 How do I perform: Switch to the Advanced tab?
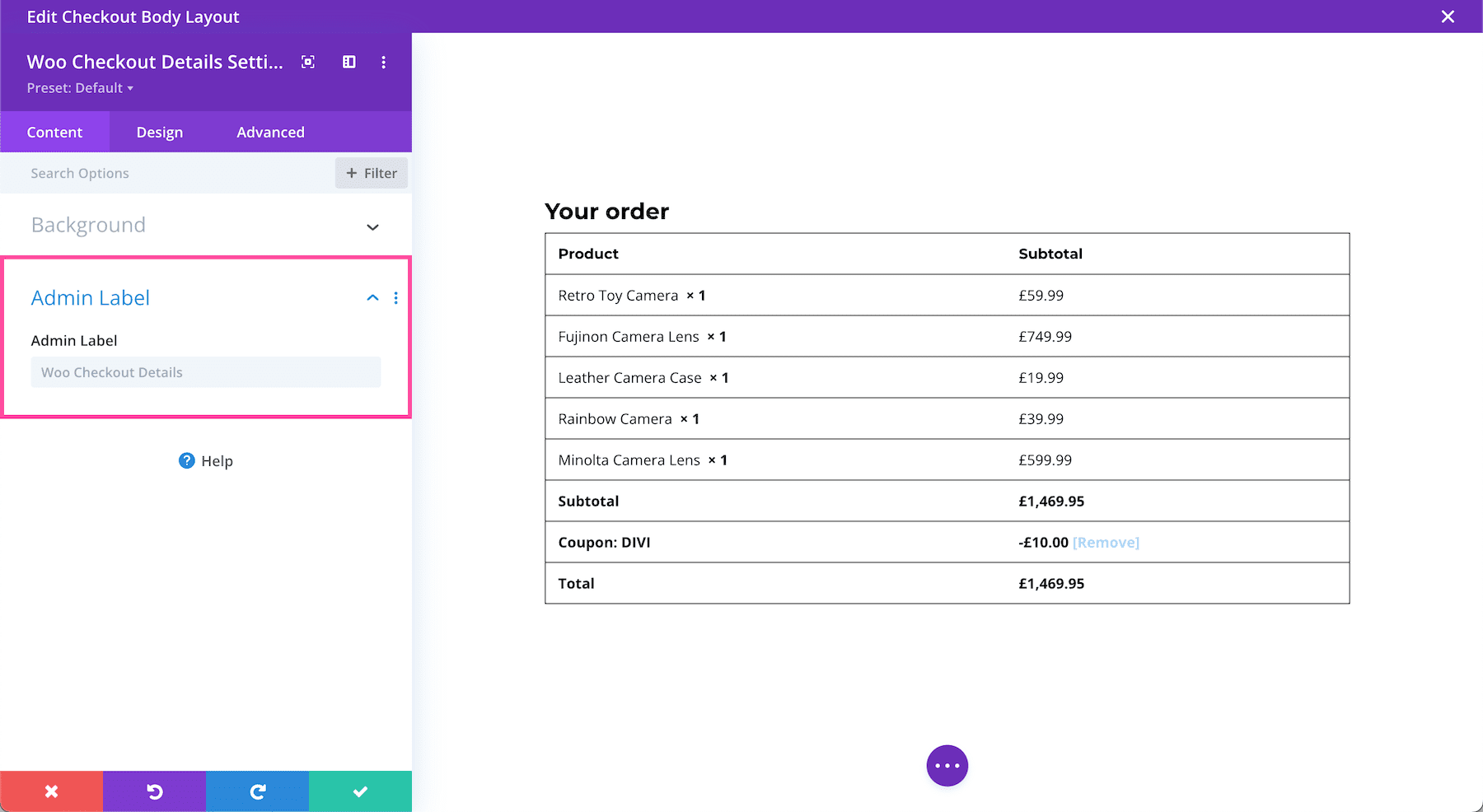coord(270,132)
